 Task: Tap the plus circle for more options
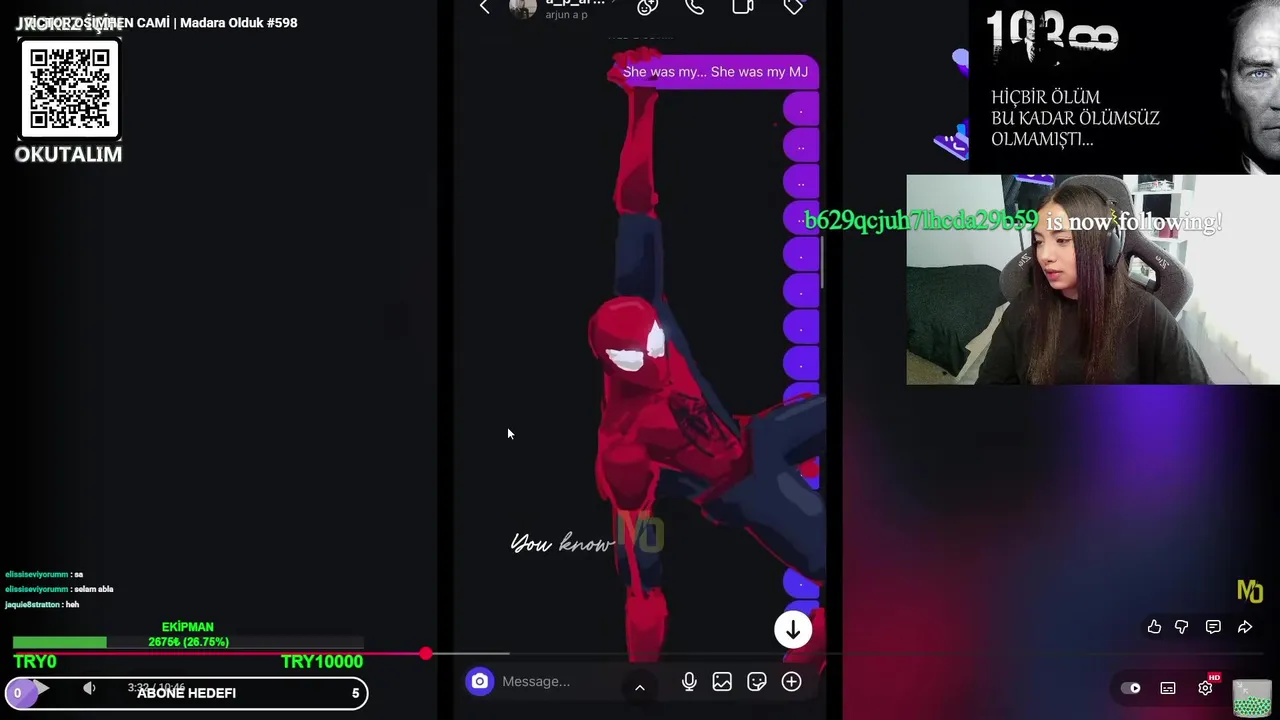click(791, 682)
